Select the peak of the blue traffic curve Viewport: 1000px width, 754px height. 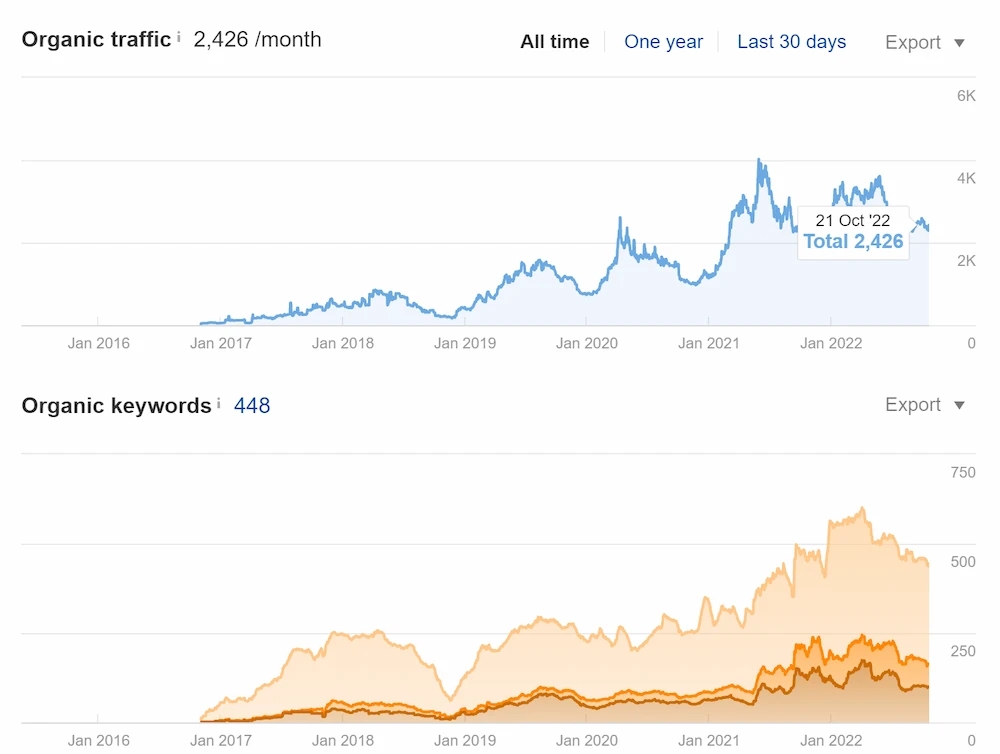[760, 160]
